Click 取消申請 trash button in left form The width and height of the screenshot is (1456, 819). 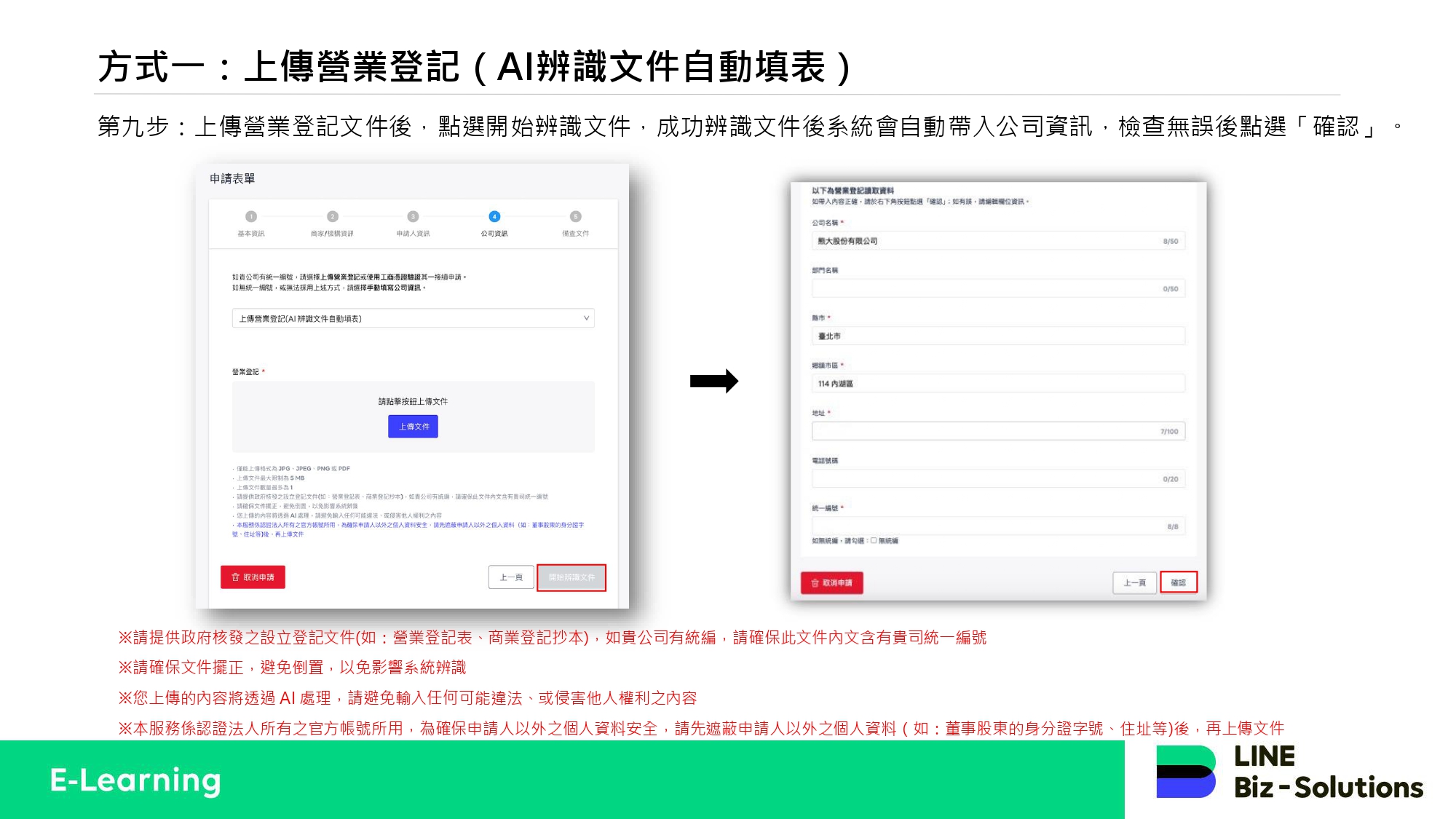(x=253, y=577)
